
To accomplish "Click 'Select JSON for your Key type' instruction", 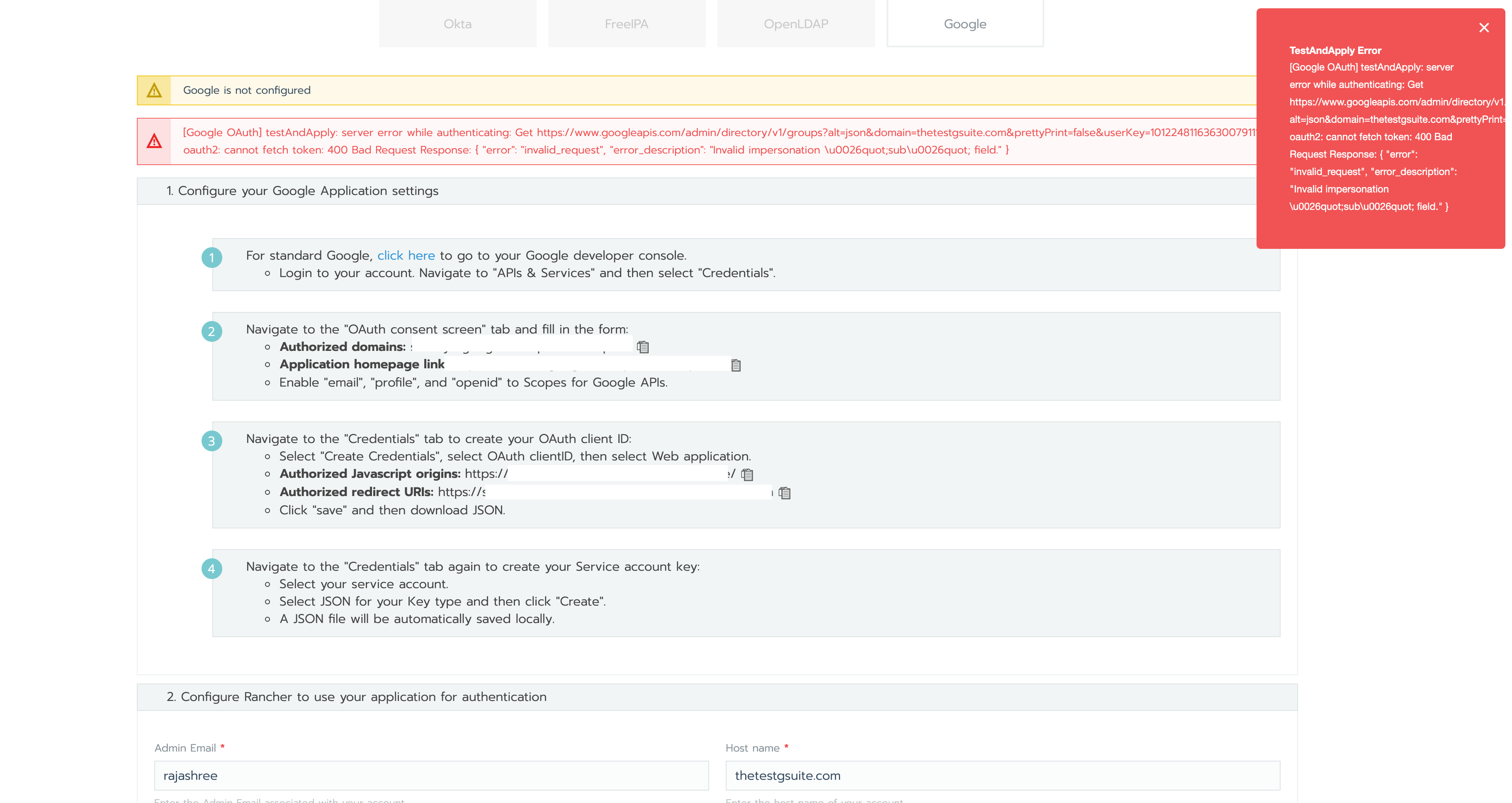I will (x=442, y=602).
